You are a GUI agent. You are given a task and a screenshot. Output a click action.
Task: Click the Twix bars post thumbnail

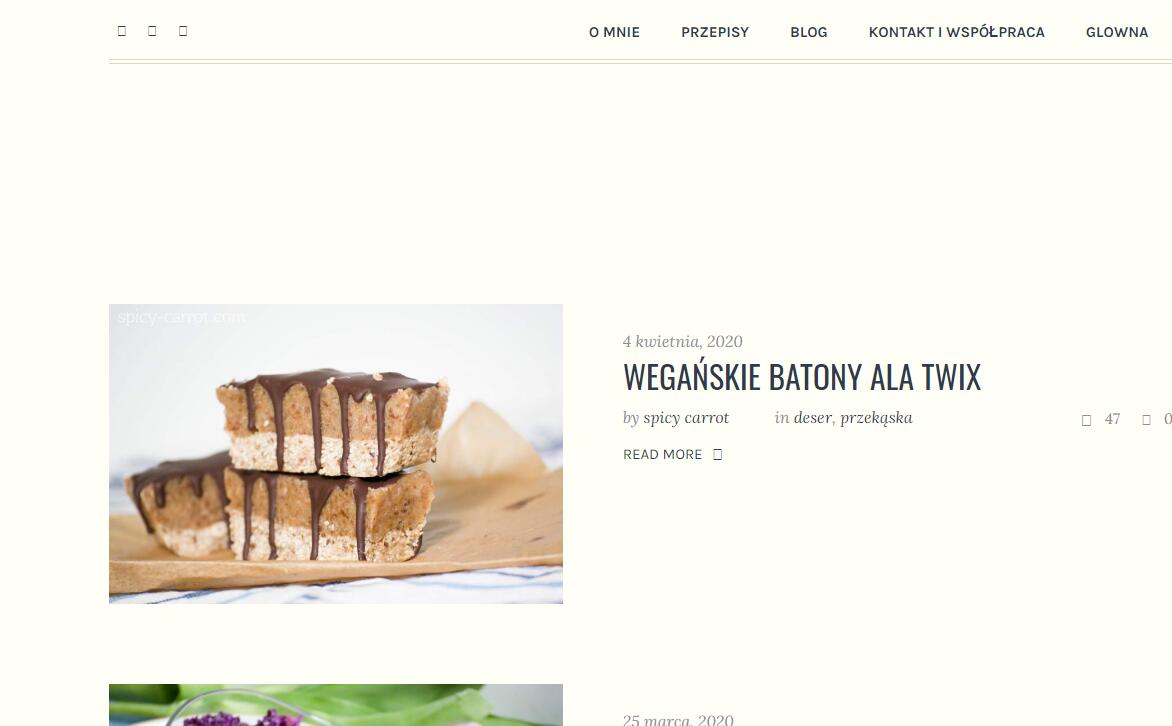pos(336,454)
